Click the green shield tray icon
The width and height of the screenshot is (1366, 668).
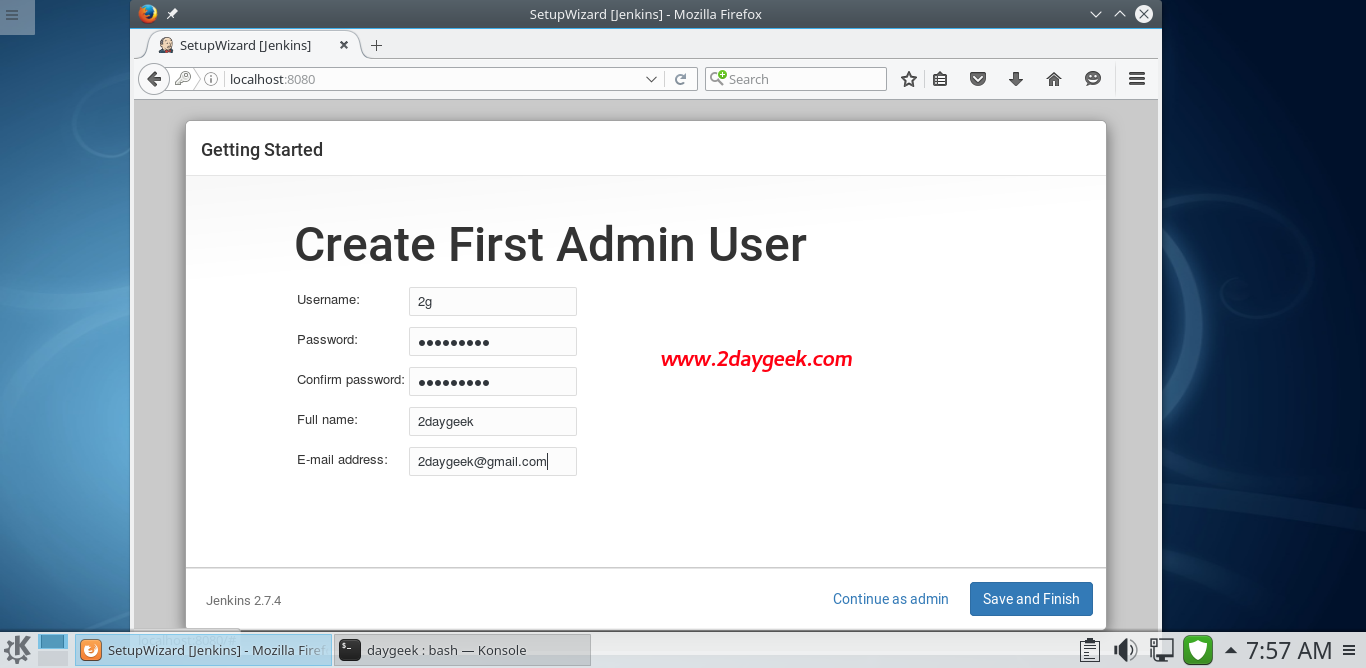(x=1197, y=650)
